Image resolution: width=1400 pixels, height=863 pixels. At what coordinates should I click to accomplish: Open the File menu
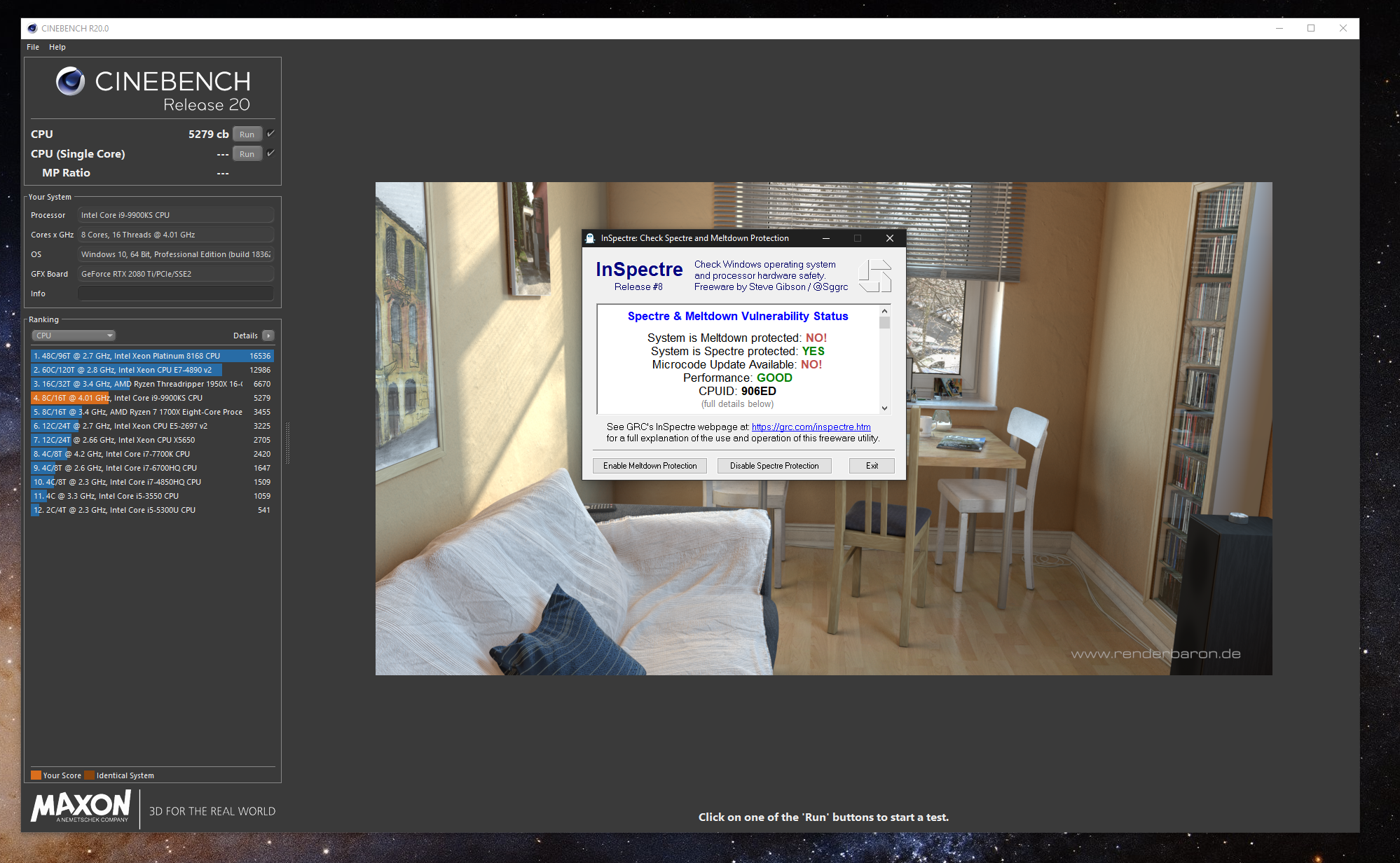[33, 47]
